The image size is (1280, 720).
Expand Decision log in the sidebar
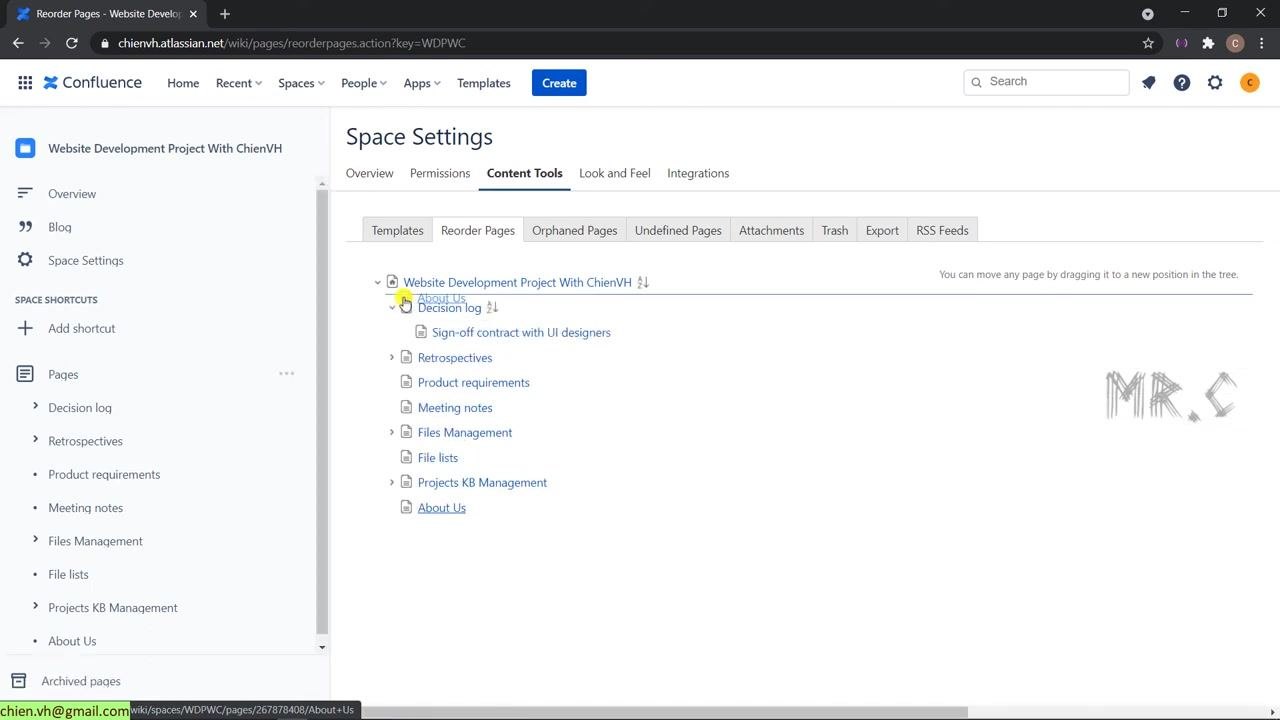(x=35, y=406)
